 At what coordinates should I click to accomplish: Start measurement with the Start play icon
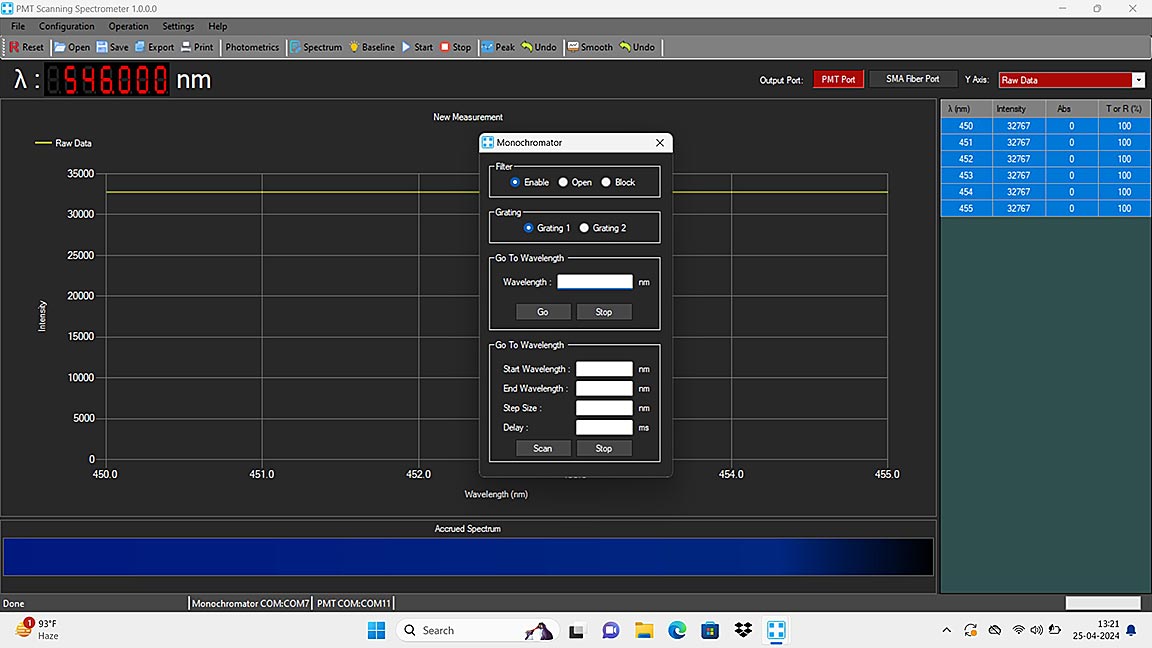406,47
